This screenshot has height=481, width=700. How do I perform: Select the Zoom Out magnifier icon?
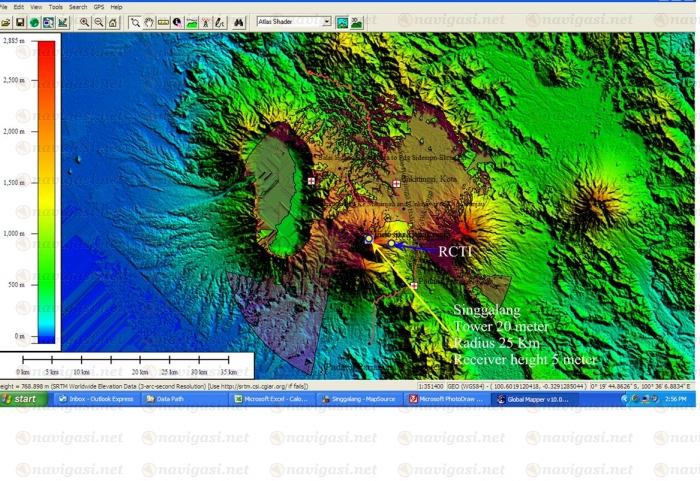[98, 21]
